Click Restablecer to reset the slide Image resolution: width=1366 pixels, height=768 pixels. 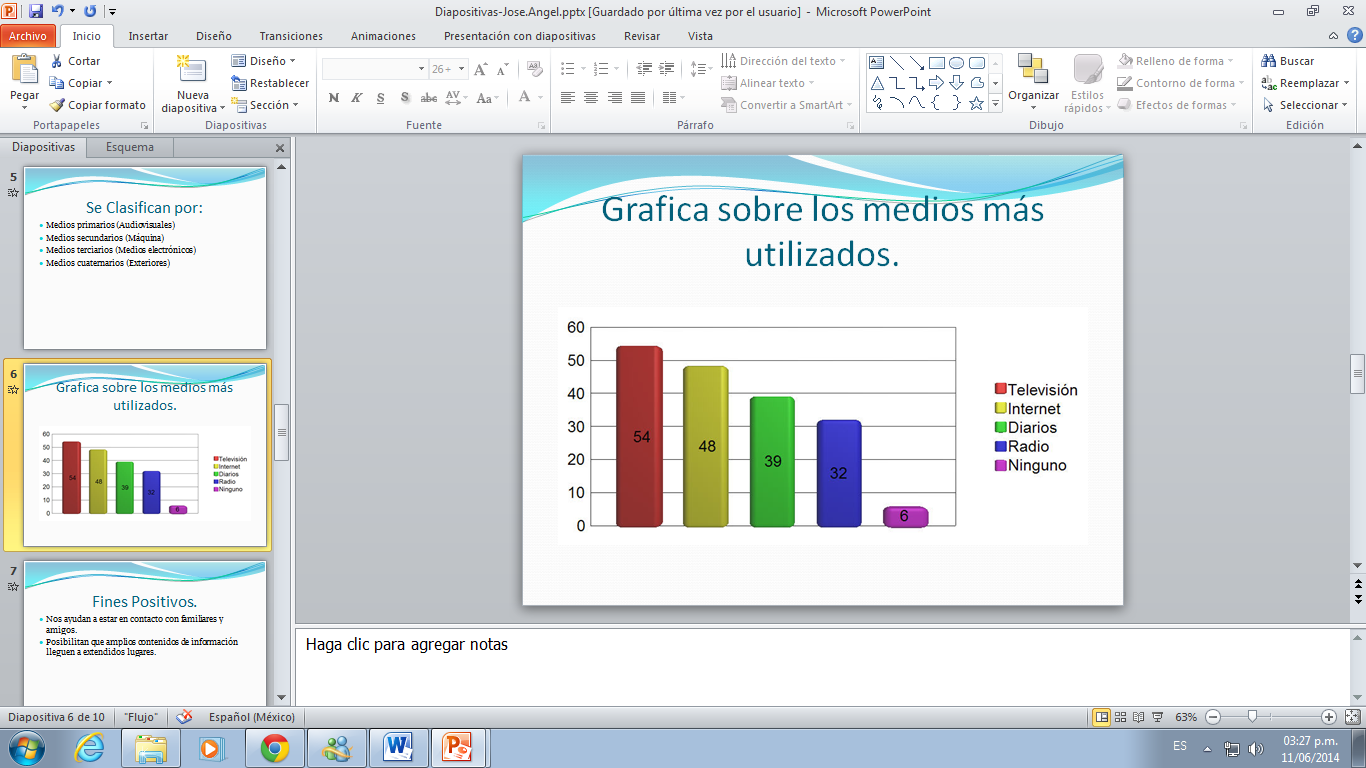[x=270, y=83]
